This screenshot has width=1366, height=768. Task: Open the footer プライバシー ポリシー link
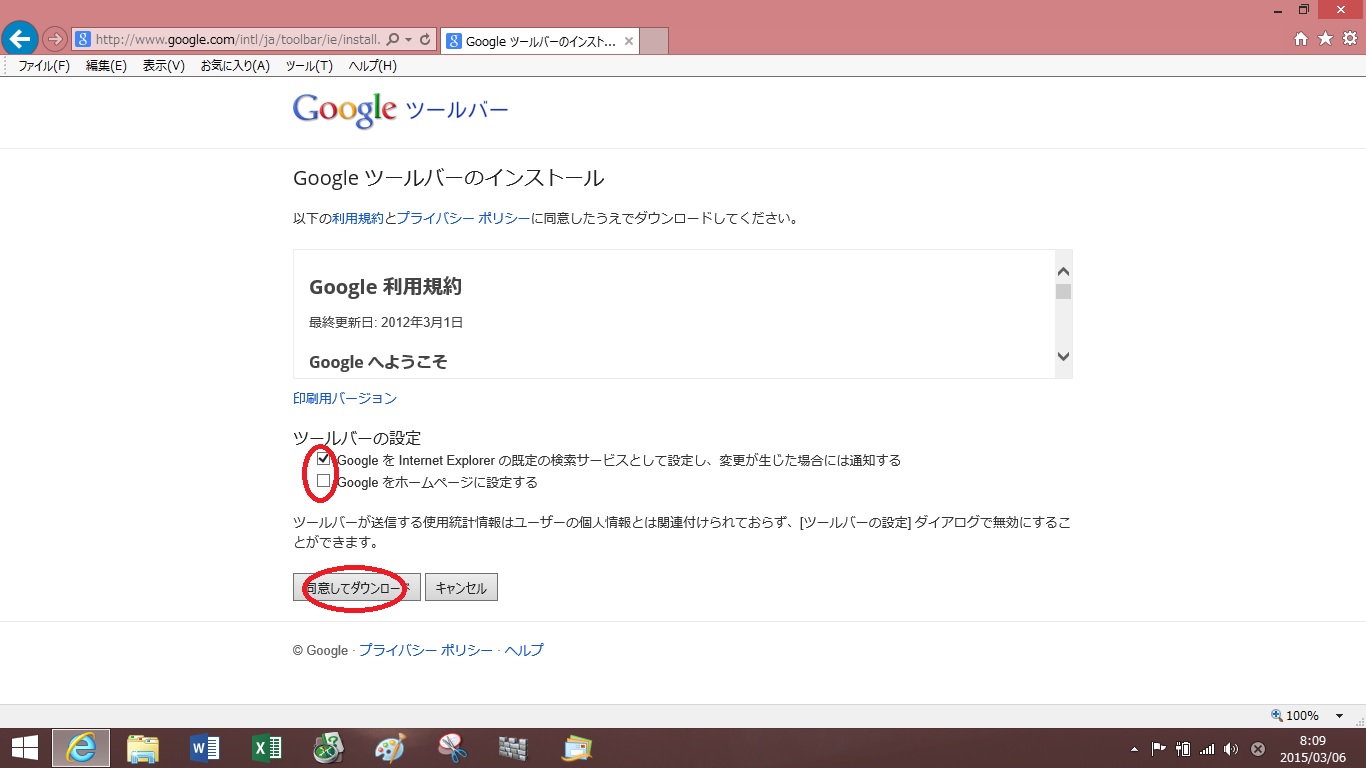426,650
